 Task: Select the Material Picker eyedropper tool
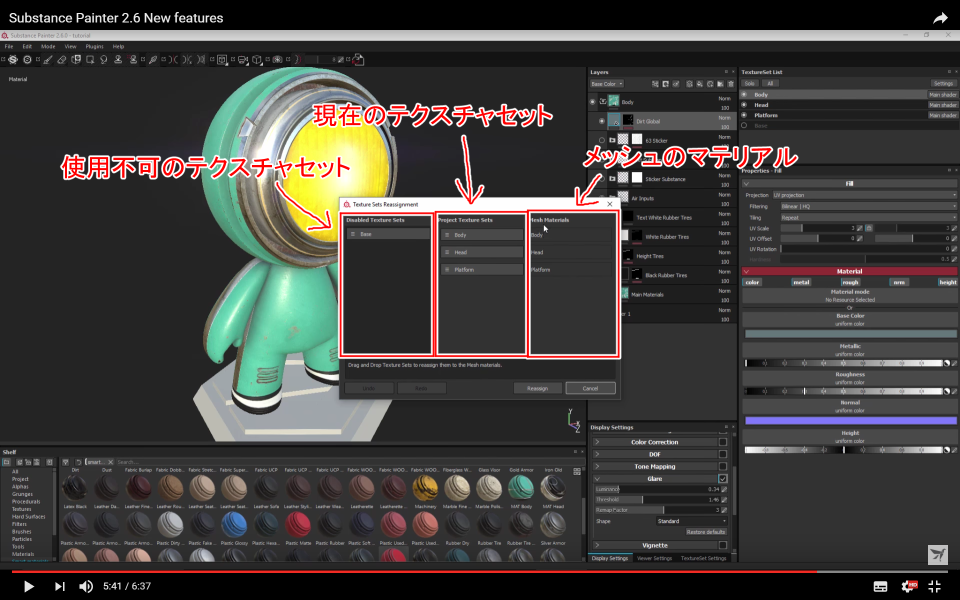pyautogui.click(x=154, y=59)
